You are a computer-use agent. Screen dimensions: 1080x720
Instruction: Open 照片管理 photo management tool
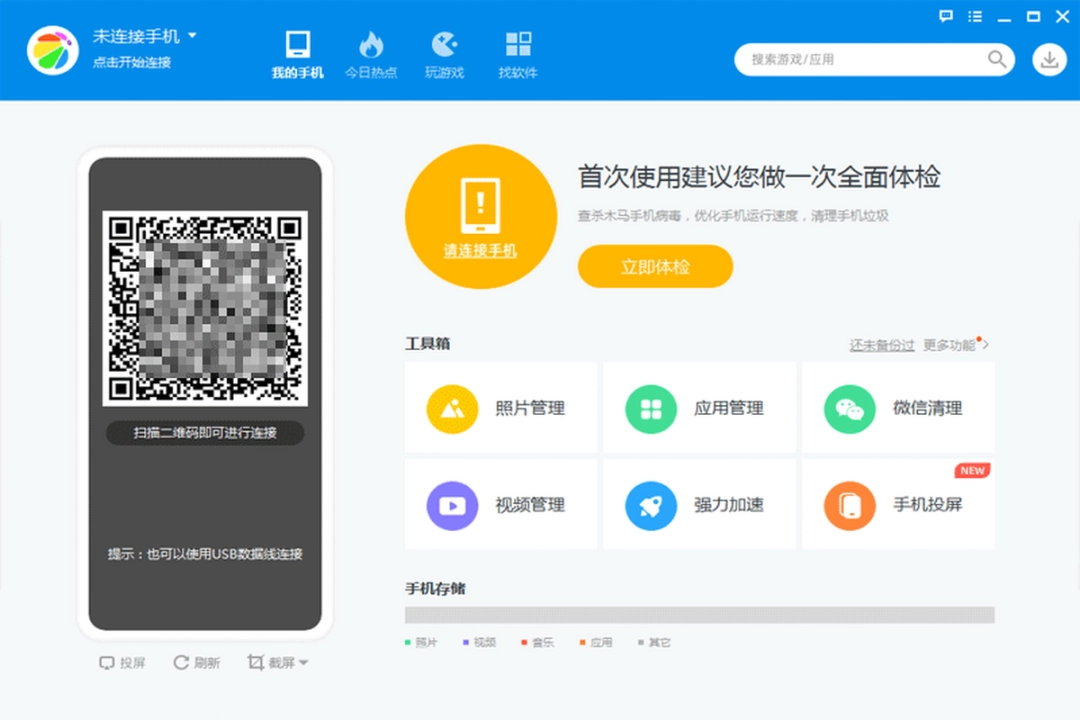(500, 409)
